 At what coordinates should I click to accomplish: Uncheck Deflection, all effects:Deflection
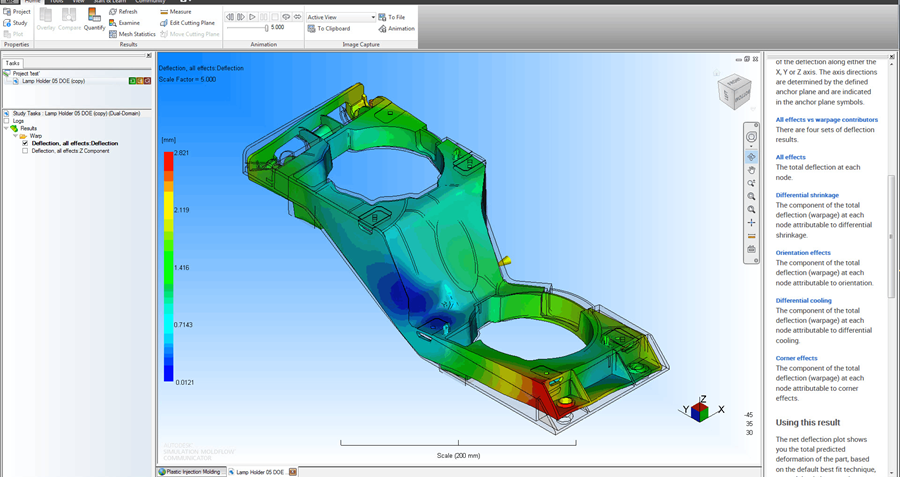[x=25, y=144]
